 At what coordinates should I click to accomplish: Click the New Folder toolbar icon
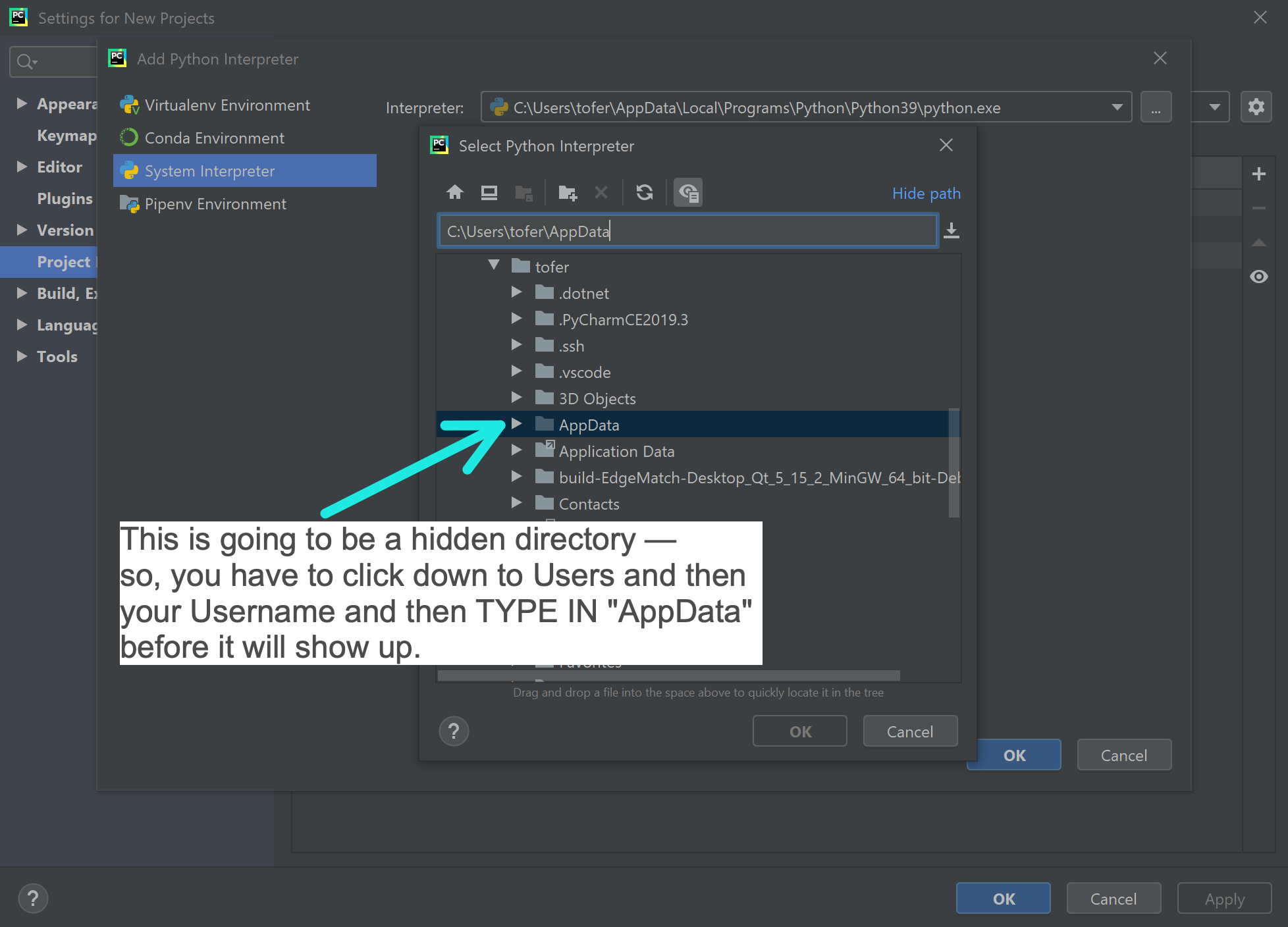567,192
